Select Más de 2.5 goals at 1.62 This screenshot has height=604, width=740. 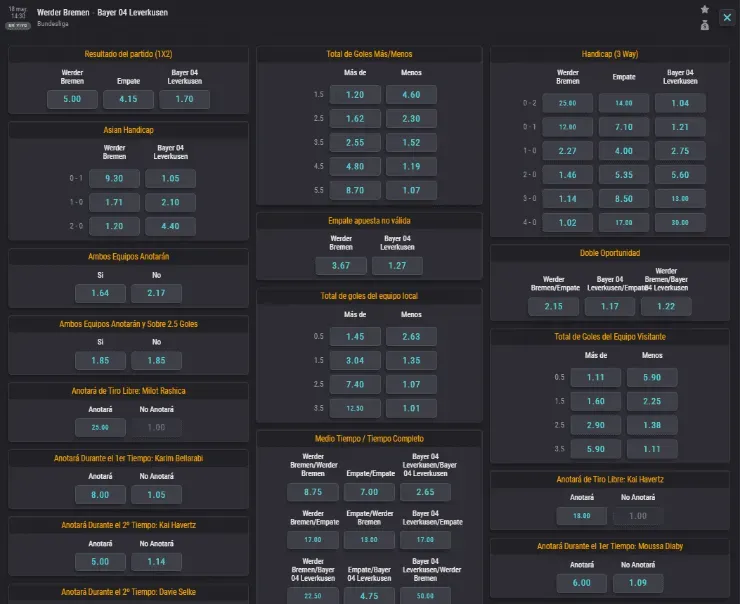[355, 118]
